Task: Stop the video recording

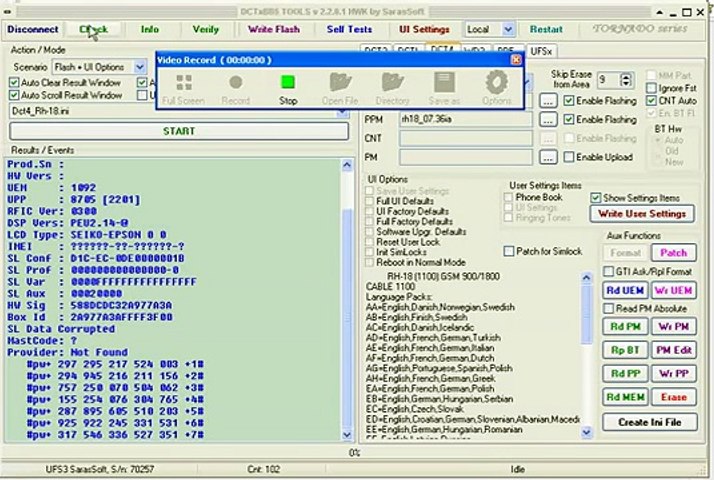Action: pyautogui.click(x=288, y=82)
